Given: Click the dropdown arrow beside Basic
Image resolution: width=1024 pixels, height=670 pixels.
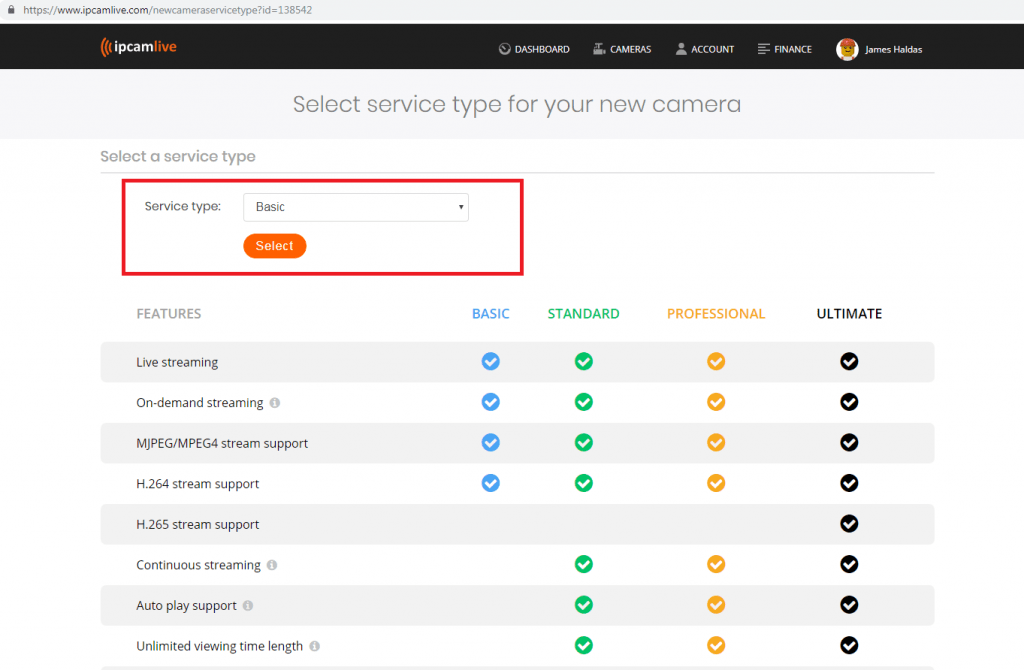Looking at the screenshot, I should [x=460, y=207].
